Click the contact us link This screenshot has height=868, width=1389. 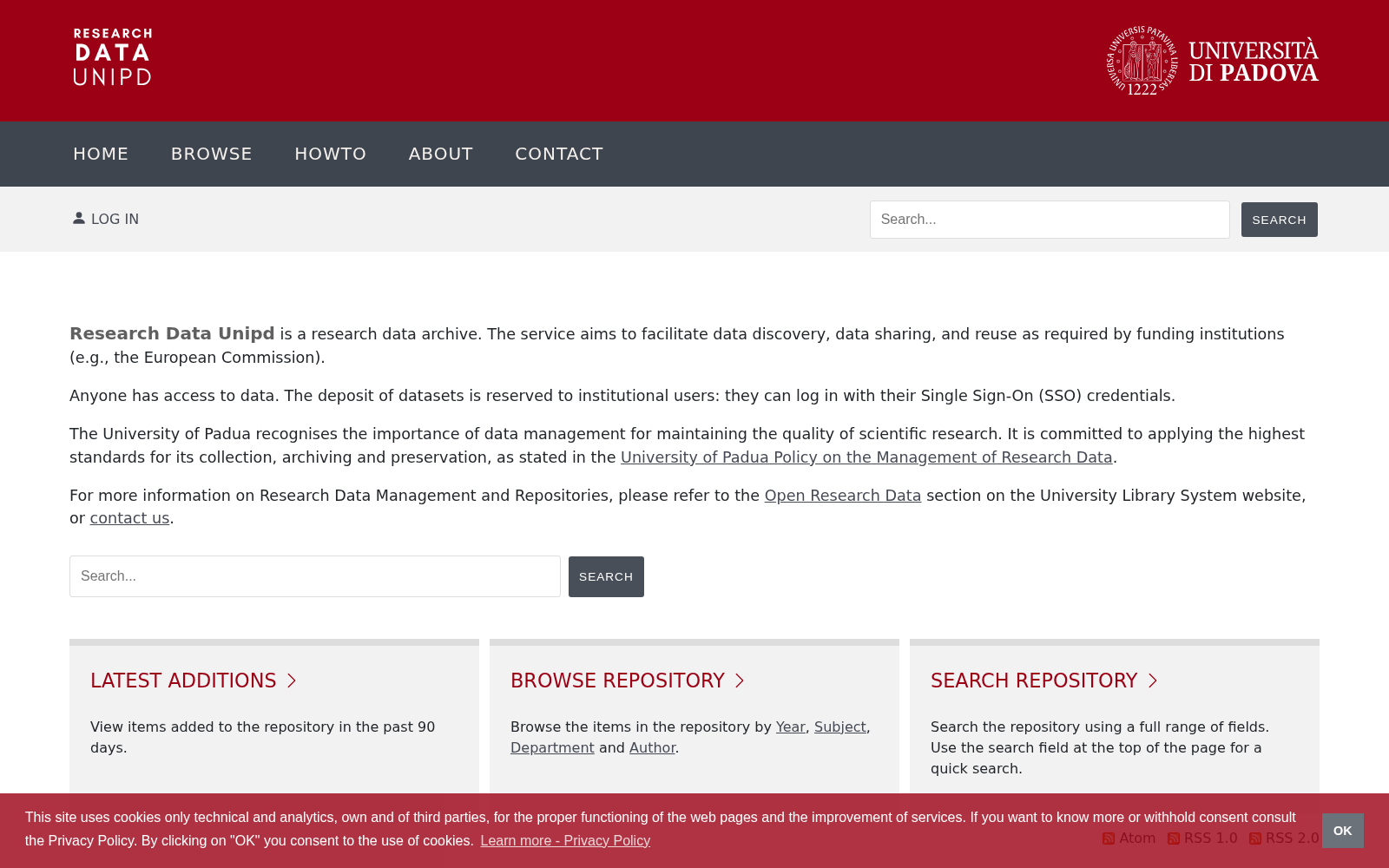click(129, 518)
